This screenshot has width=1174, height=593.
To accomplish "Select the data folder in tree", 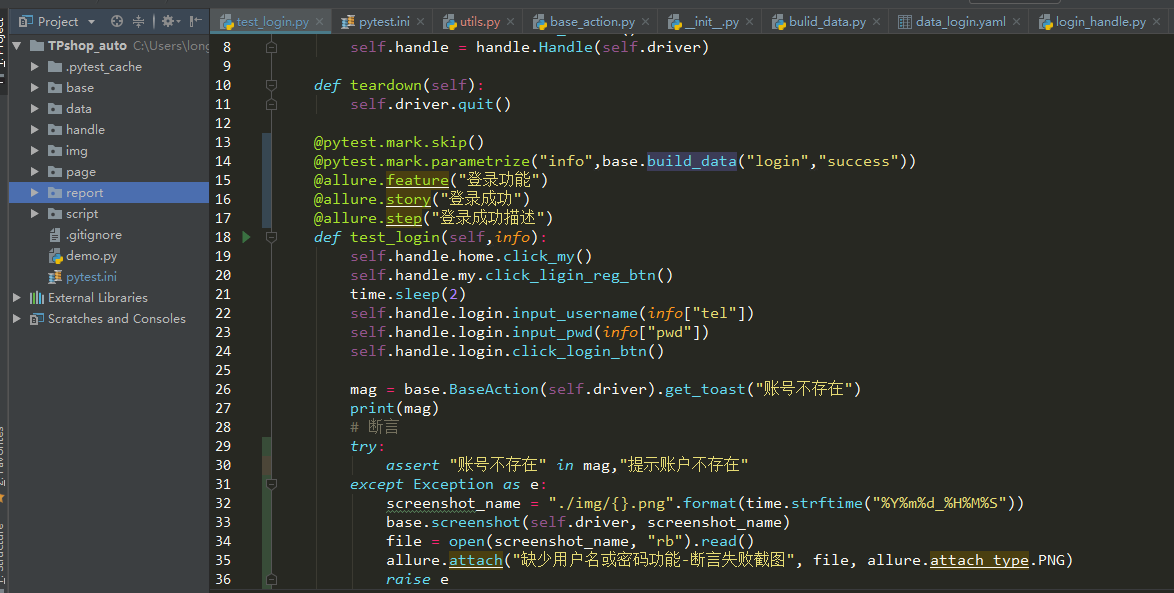I will 79,109.
